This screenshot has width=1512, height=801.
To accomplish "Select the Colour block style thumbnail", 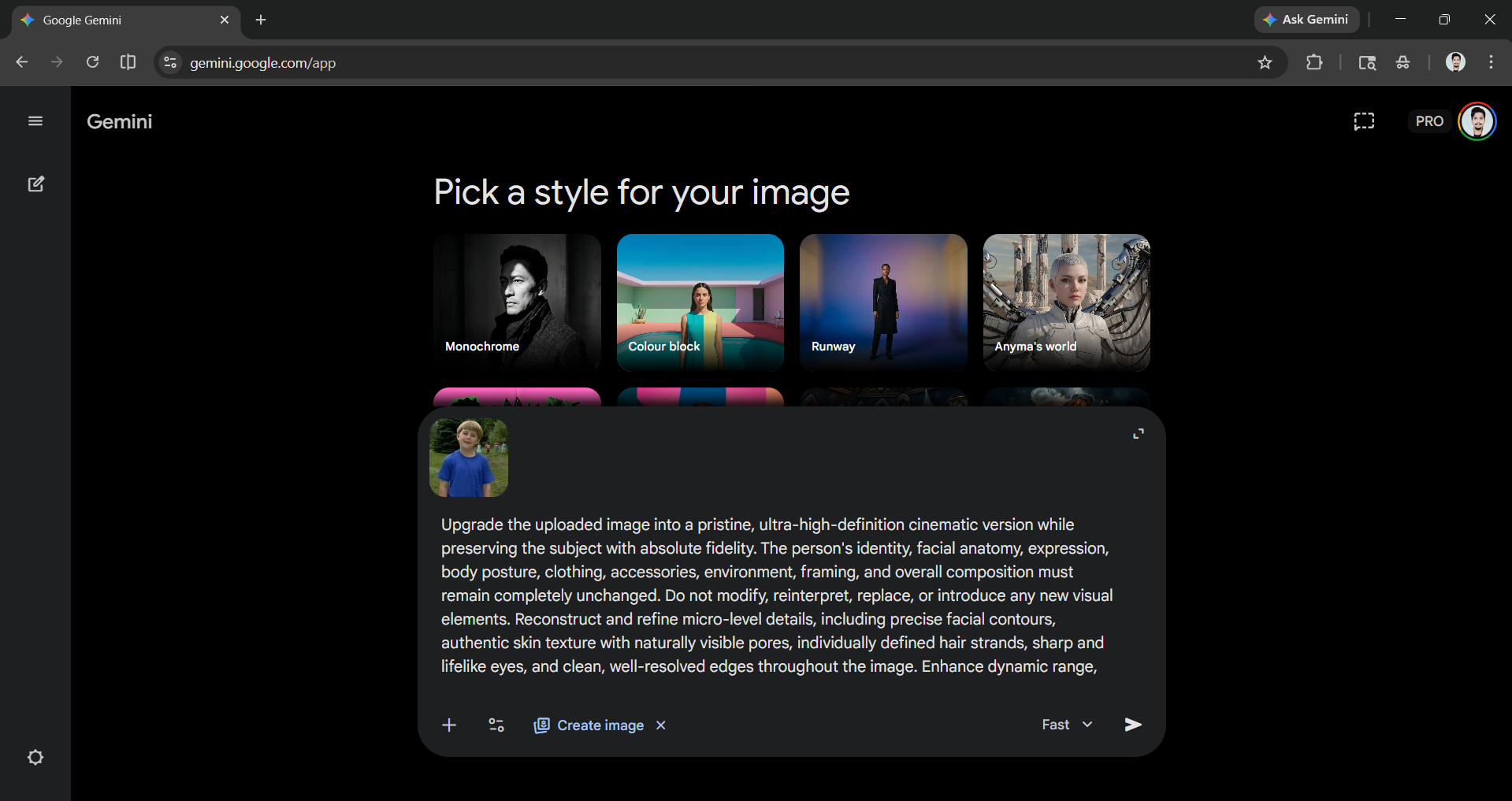I will [x=700, y=302].
